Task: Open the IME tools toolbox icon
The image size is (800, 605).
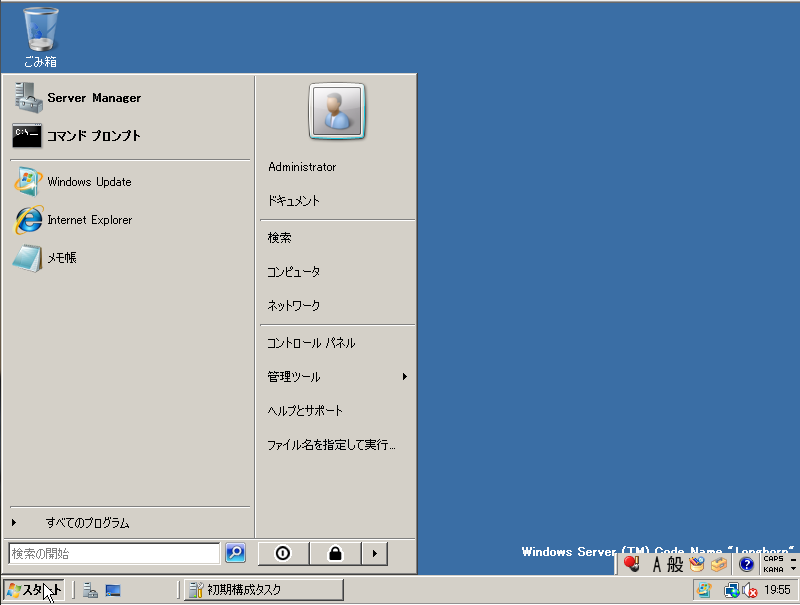Action: [x=718, y=564]
